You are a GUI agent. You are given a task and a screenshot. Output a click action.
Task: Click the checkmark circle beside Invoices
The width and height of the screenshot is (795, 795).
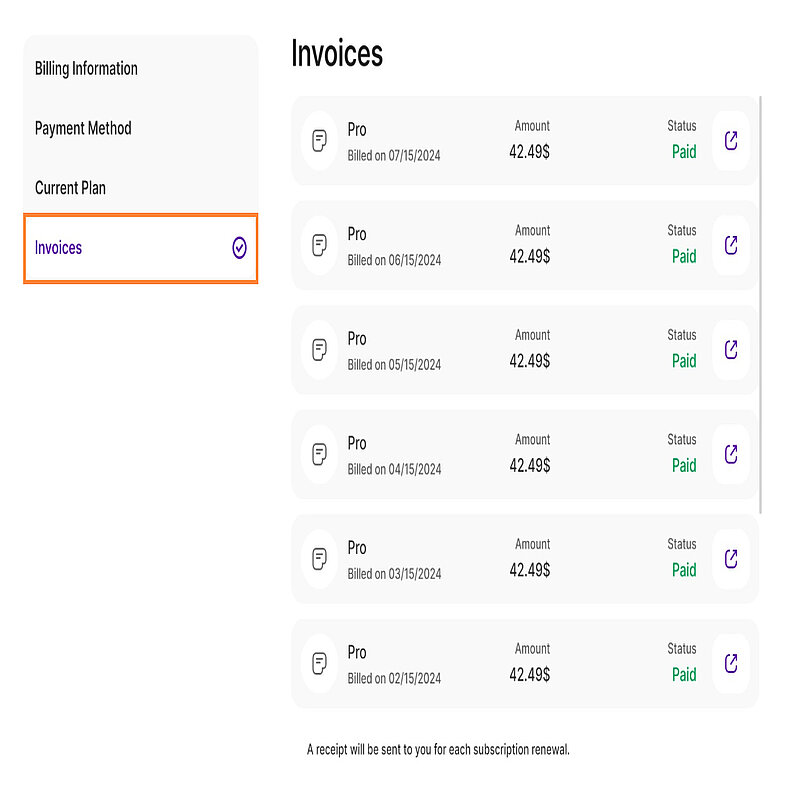239,248
